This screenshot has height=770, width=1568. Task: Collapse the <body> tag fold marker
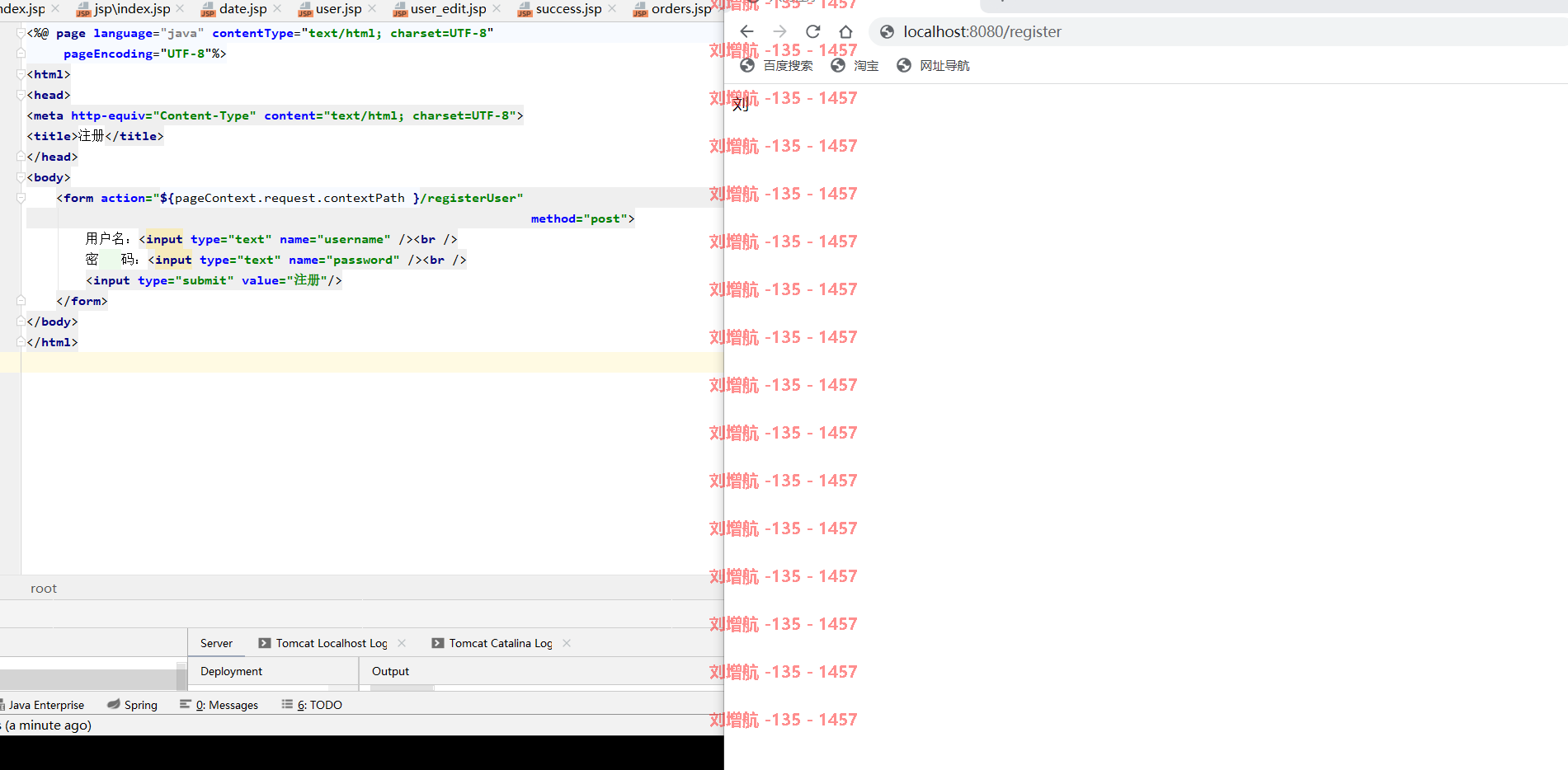(21, 177)
